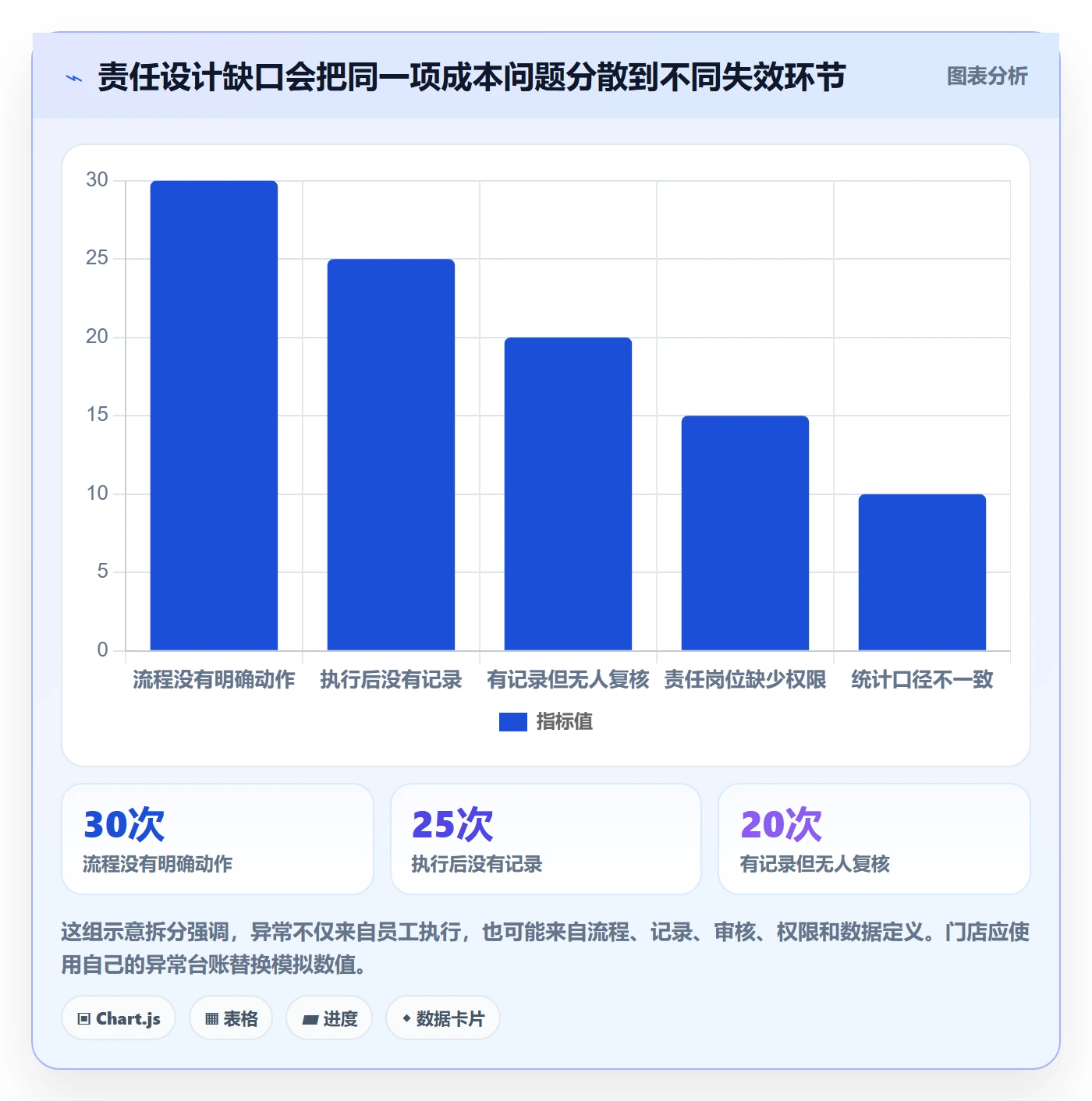1092x1101 pixels.
Task: Select the 有记录但无人复核 axis label
Action: click(x=568, y=680)
